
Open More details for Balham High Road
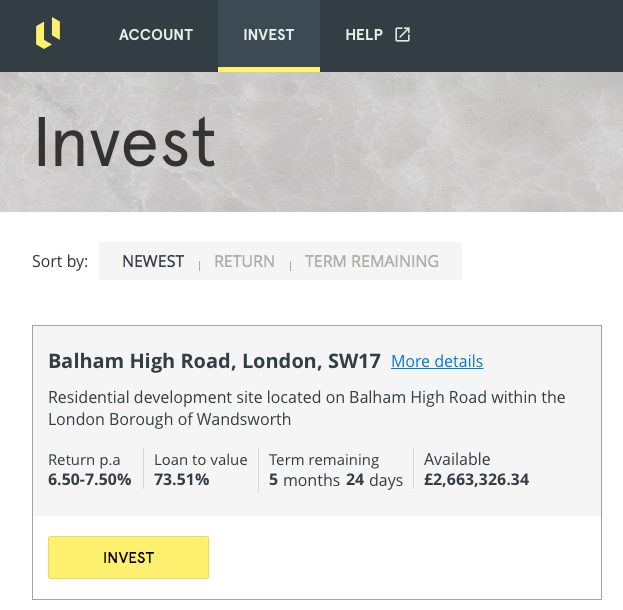(437, 361)
